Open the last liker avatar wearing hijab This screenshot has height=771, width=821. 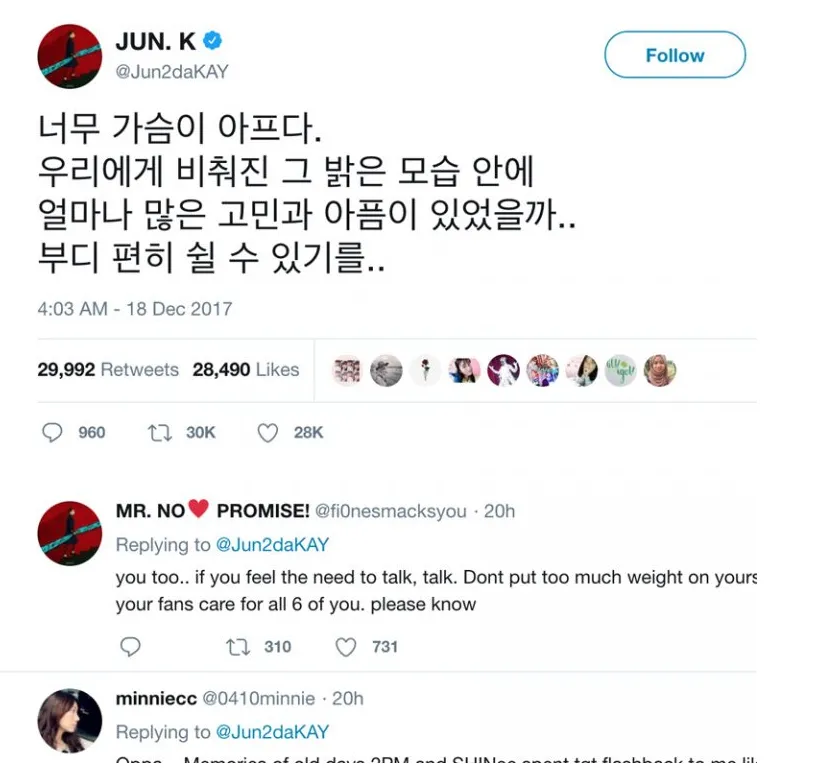(x=660, y=371)
